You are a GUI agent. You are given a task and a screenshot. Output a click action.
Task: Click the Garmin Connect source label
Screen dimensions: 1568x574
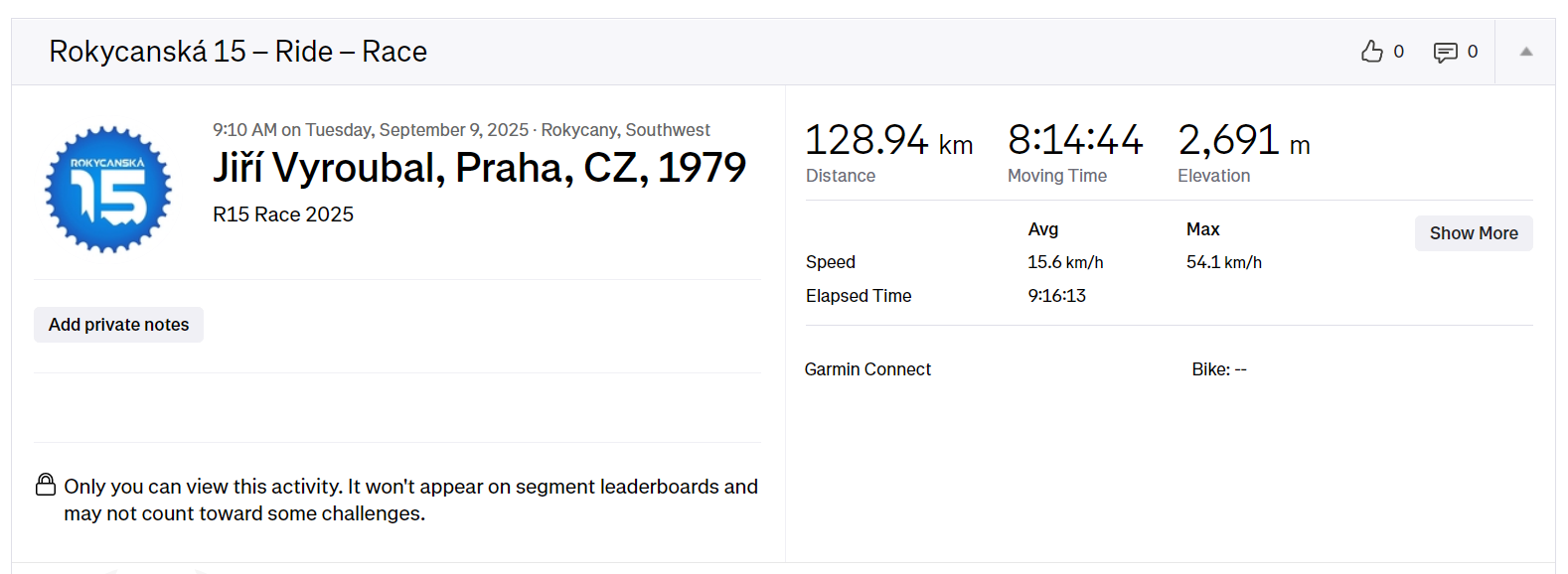tap(867, 369)
